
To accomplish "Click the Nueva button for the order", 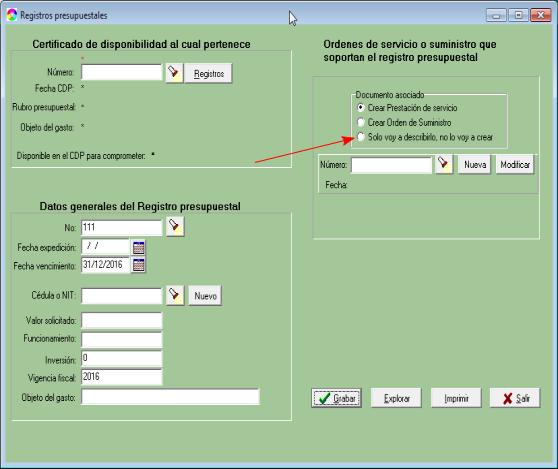I will pyautogui.click(x=475, y=164).
